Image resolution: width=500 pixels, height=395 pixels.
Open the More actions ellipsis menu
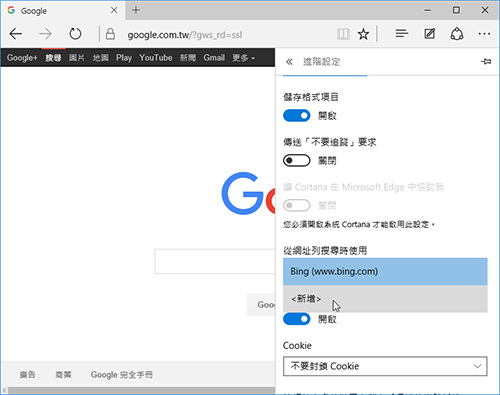pos(484,34)
